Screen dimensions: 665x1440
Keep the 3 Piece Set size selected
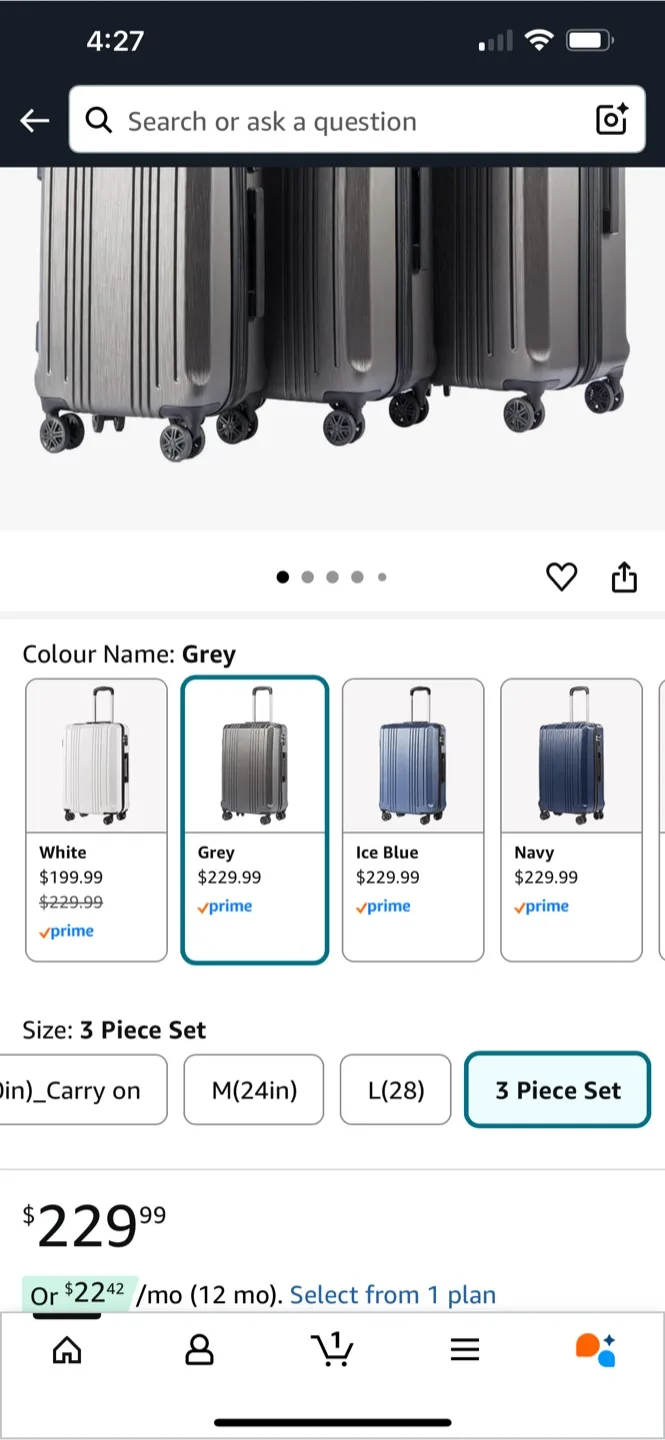(x=557, y=1089)
